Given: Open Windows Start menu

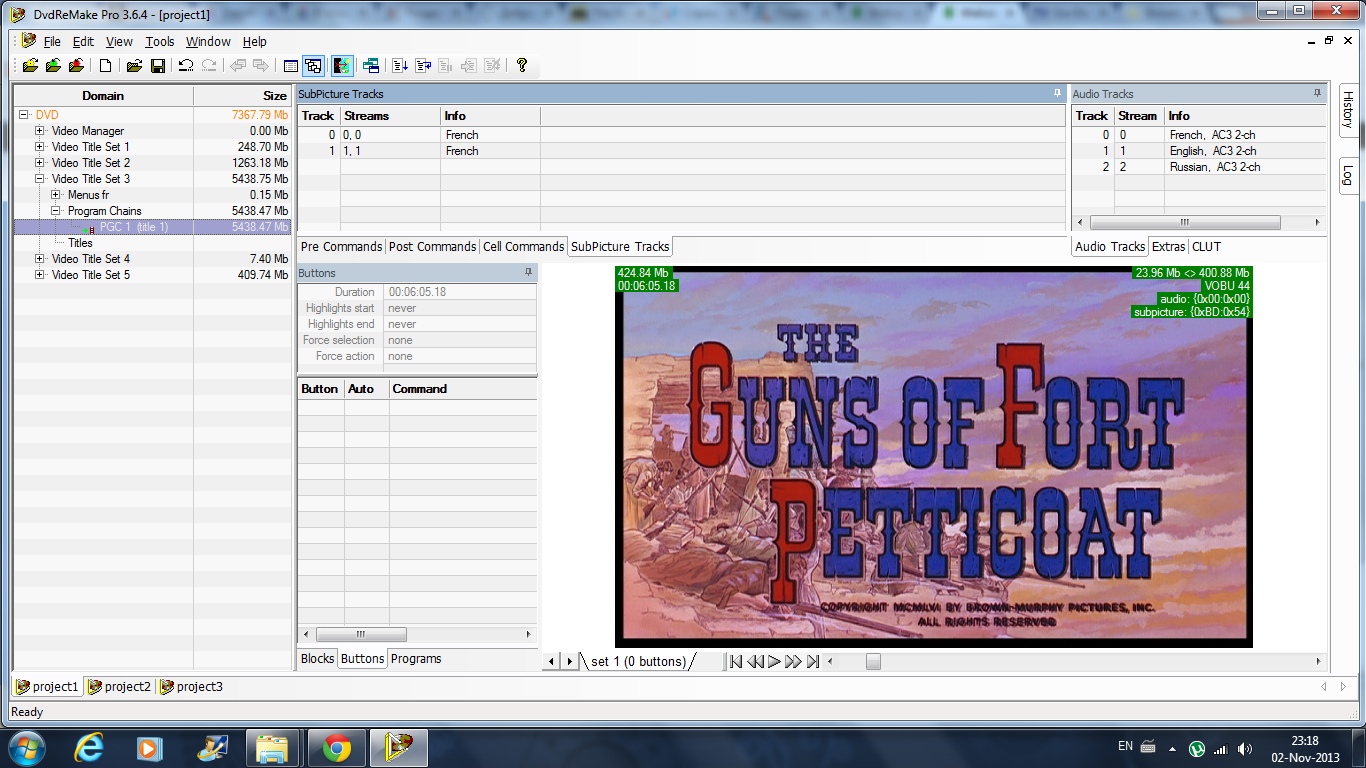Looking at the screenshot, I should click(25, 748).
